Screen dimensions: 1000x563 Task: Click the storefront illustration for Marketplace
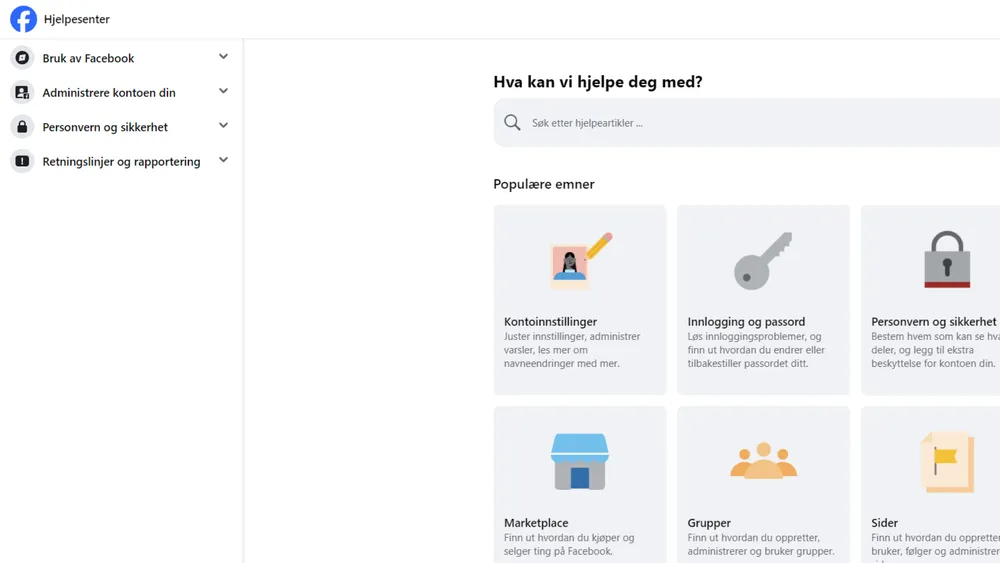(580, 462)
